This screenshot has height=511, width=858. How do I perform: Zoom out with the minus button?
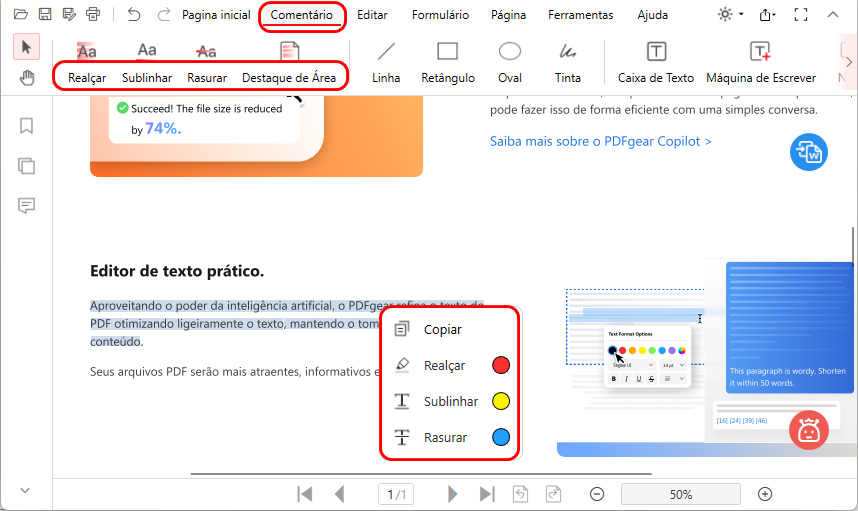click(x=597, y=495)
